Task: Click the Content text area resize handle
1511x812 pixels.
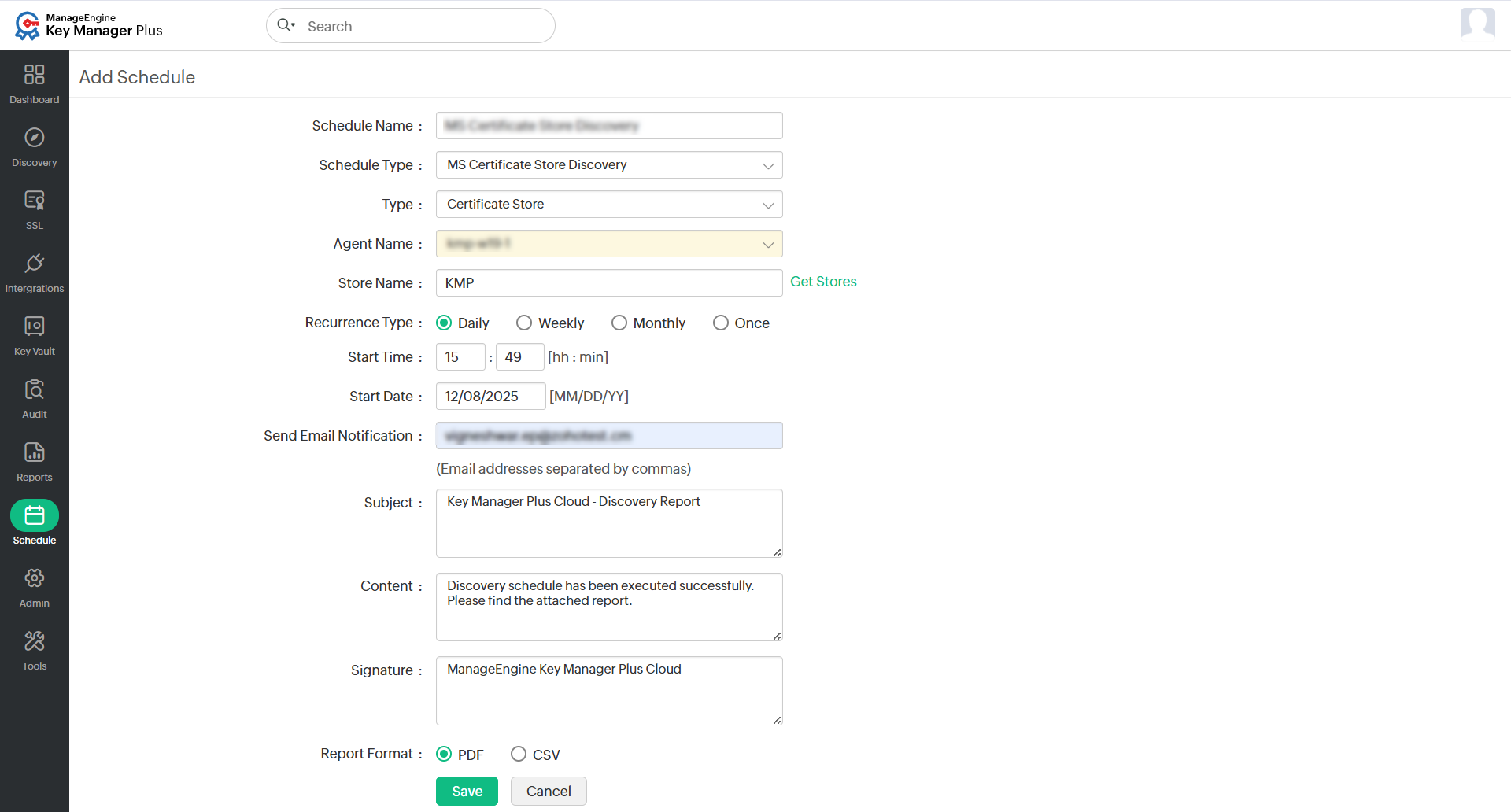Action: click(777, 636)
